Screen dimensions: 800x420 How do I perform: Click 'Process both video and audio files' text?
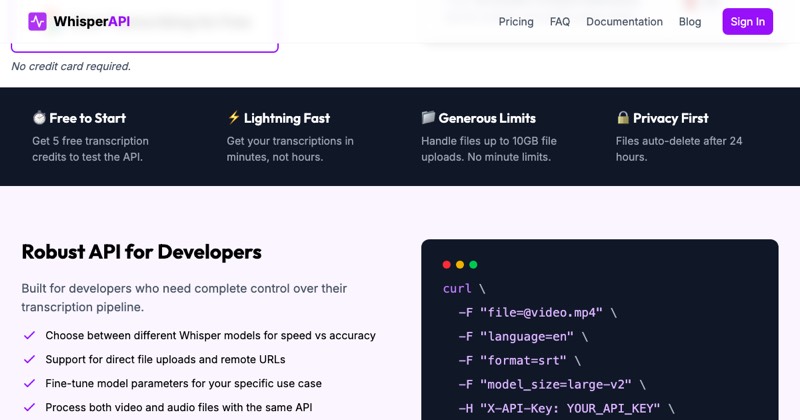click(179, 407)
